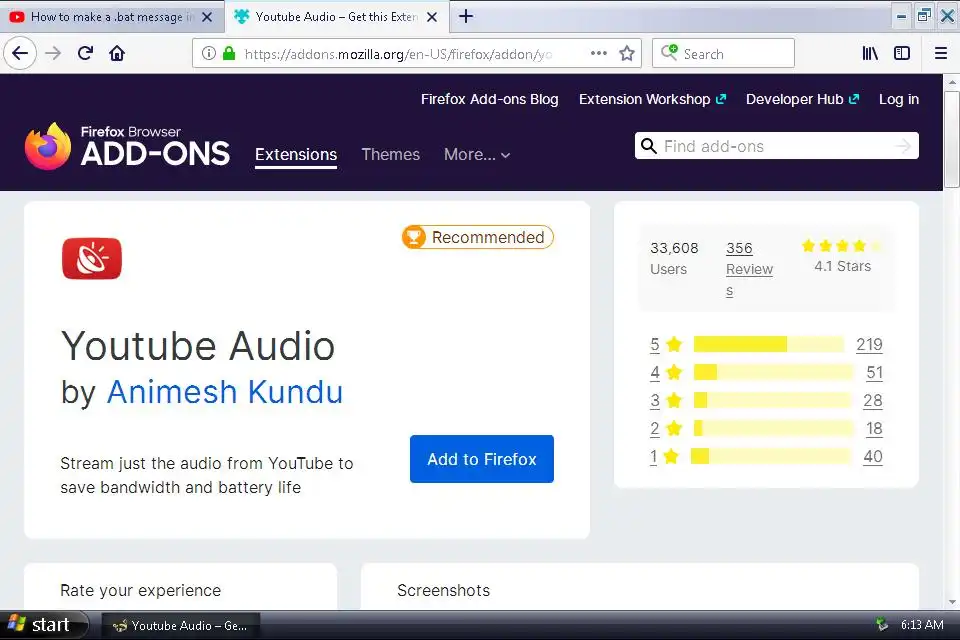The height and width of the screenshot is (640, 960).
Task: Switch to the Youtube Audio tab
Action: click(x=337, y=17)
